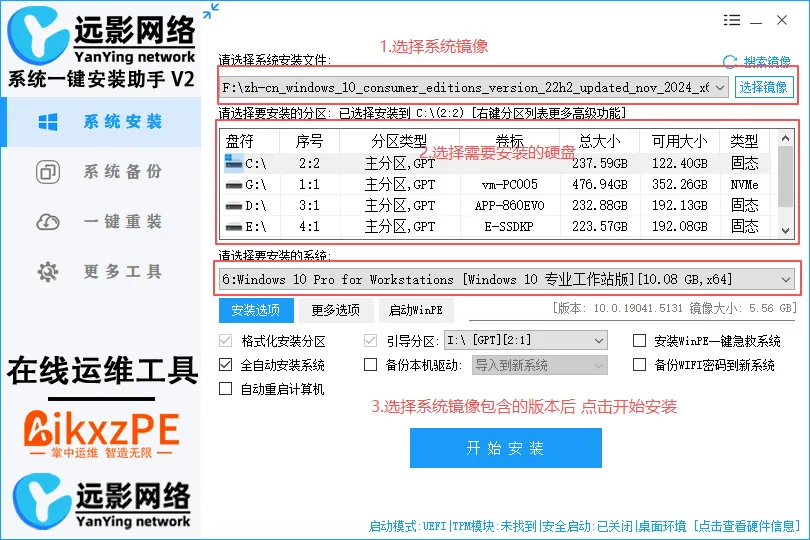810x540 pixels.
Task: Click the 搜索镜像 link
Action: coord(767,62)
